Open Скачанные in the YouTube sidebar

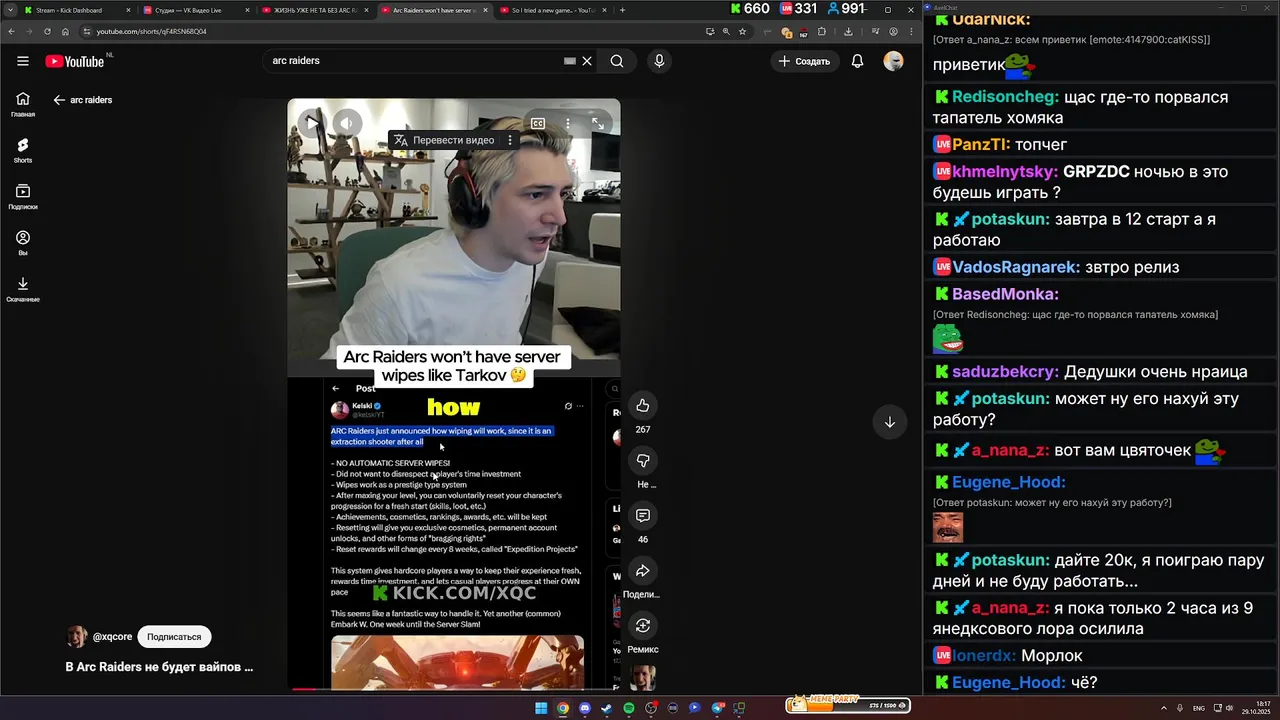pos(23,290)
